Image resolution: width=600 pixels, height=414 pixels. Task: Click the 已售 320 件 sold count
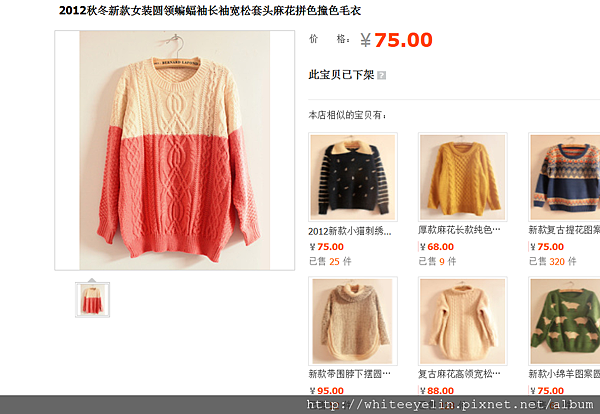(552, 261)
